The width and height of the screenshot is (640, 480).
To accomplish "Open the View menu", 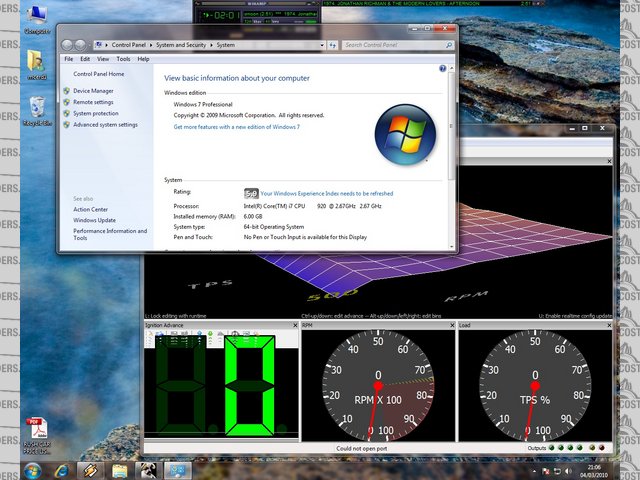I will coord(103,59).
